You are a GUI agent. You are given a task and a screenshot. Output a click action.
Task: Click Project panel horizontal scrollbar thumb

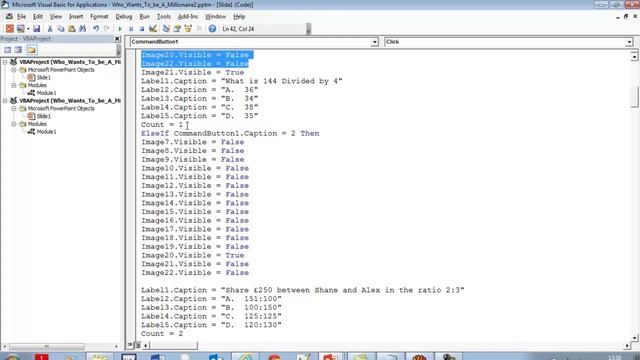click(47, 347)
